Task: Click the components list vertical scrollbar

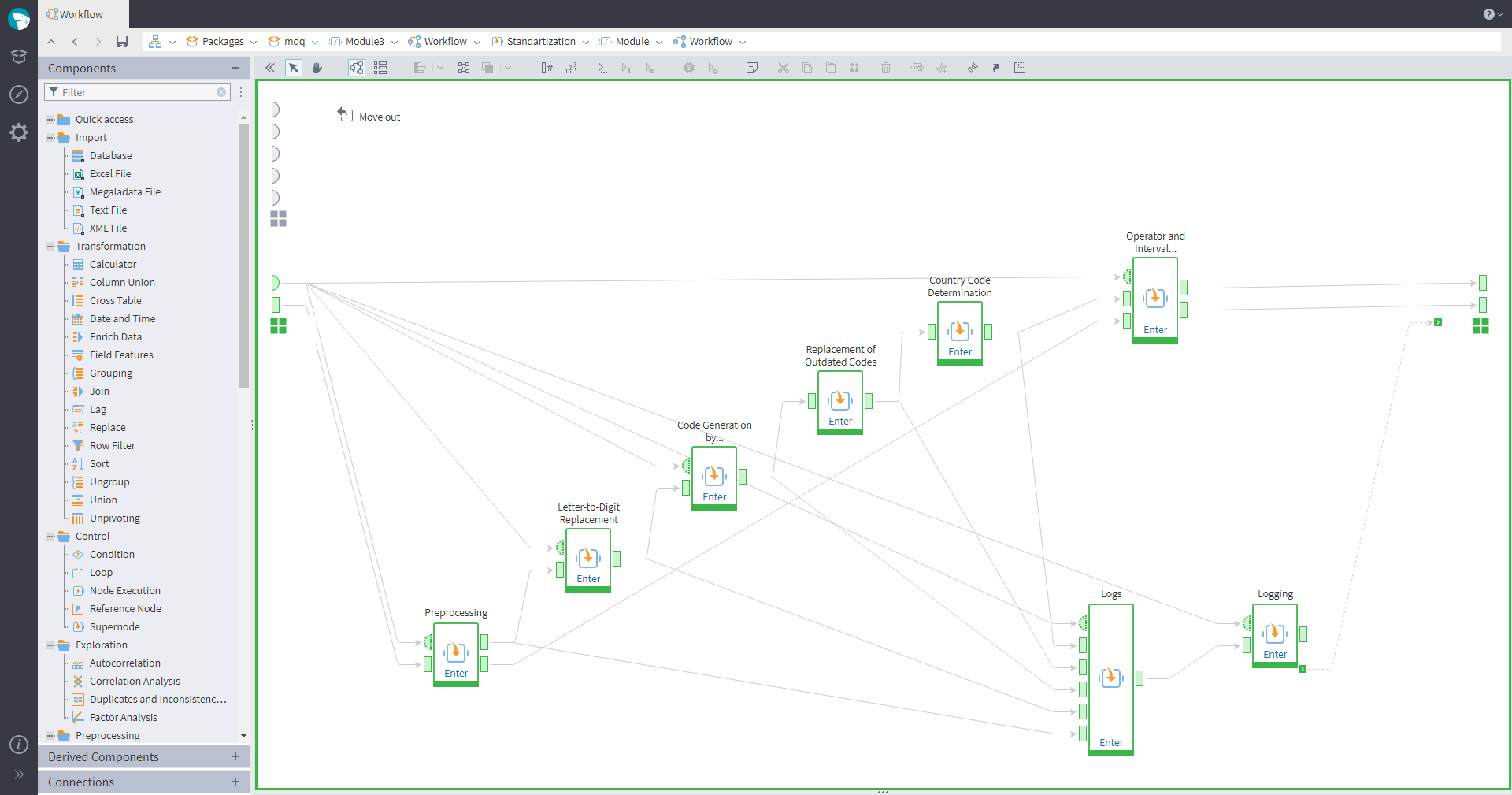Action: coord(243,252)
